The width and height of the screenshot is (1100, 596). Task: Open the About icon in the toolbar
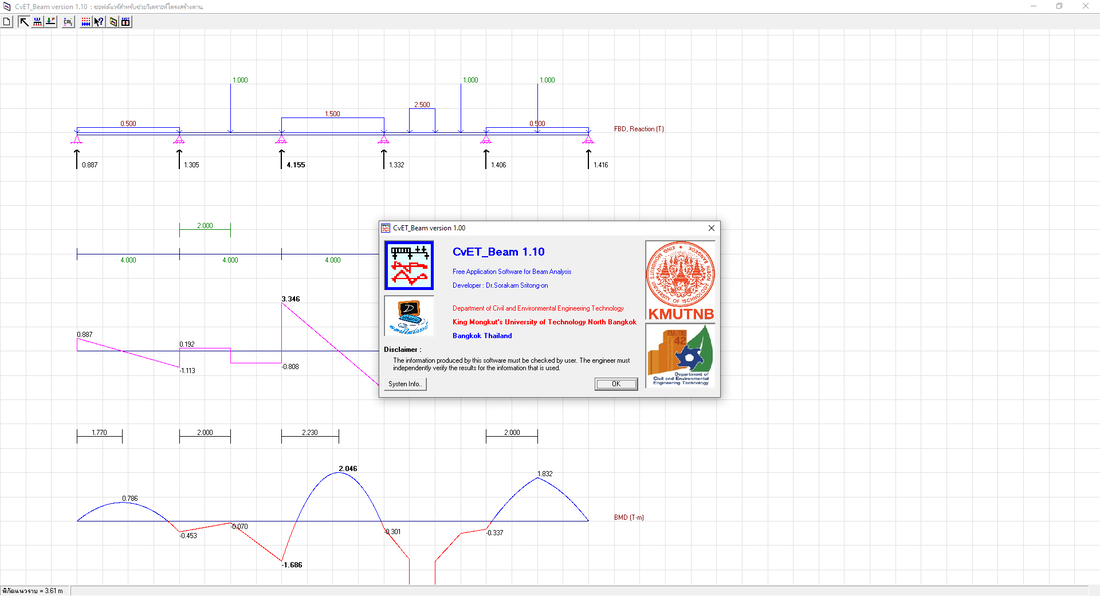[112, 22]
